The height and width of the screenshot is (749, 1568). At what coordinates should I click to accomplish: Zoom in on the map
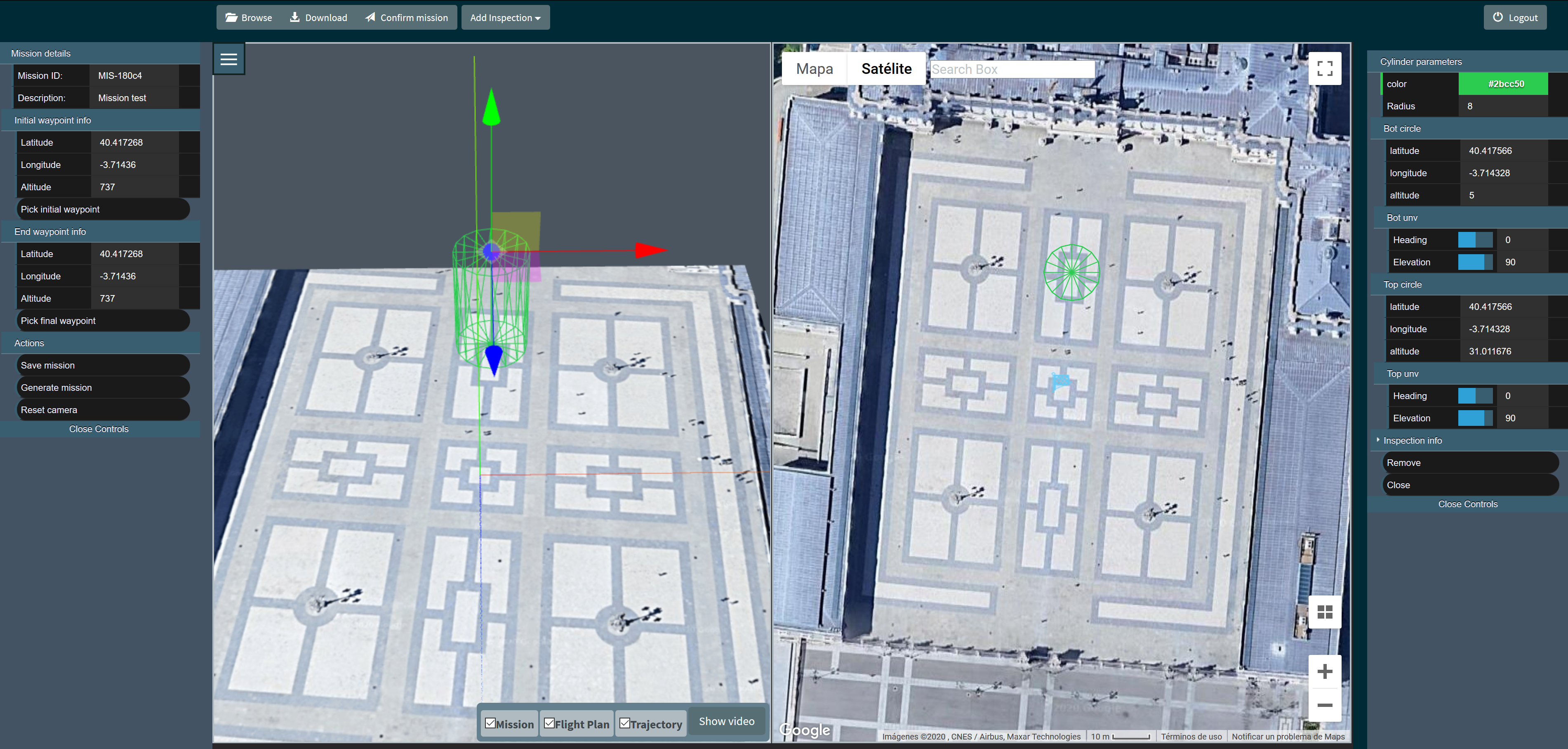[x=1325, y=672]
